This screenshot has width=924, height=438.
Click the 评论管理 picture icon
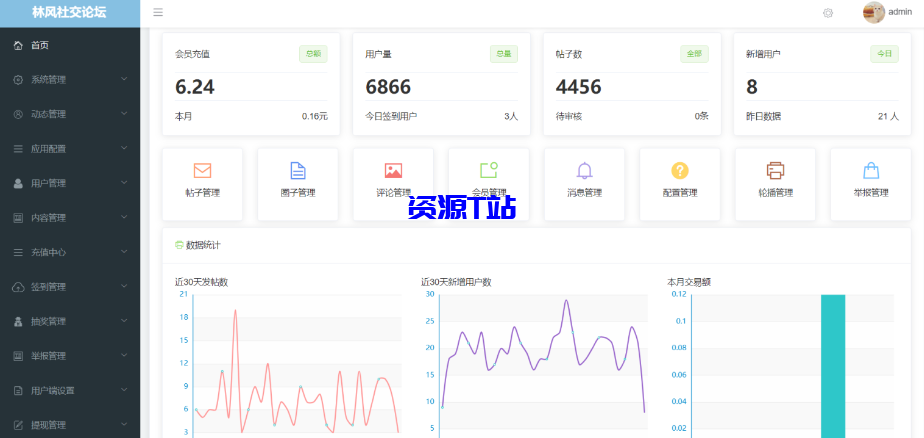click(x=394, y=171)
